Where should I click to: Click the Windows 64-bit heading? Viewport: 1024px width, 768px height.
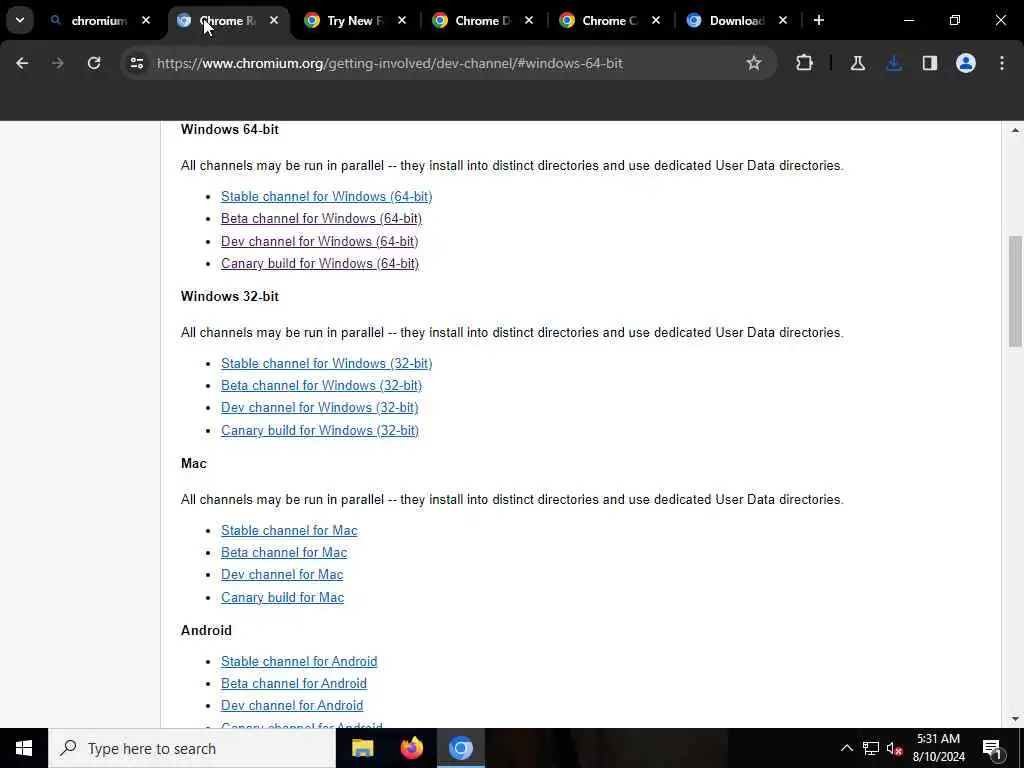[x=230, y=129]
